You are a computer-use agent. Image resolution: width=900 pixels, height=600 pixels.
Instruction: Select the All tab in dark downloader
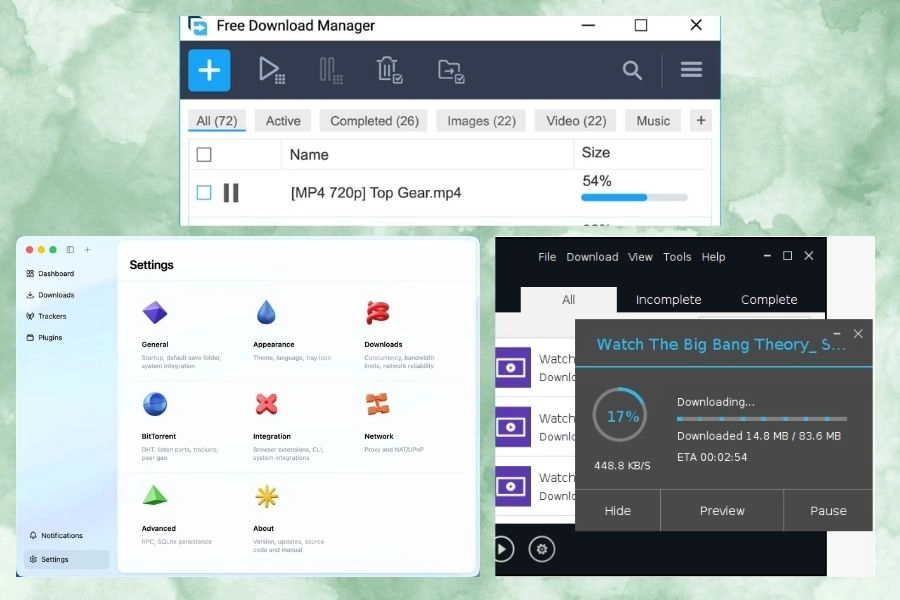coord(569,300)
